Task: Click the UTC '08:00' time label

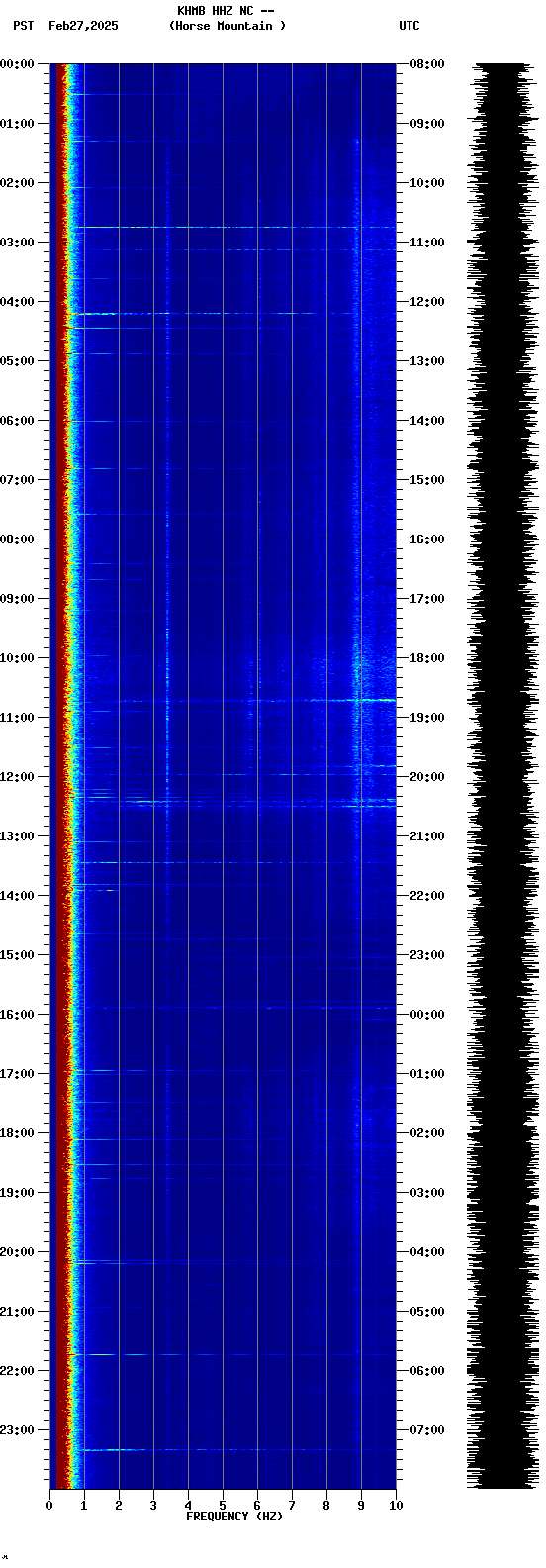Action: click(x=427, y=64)
